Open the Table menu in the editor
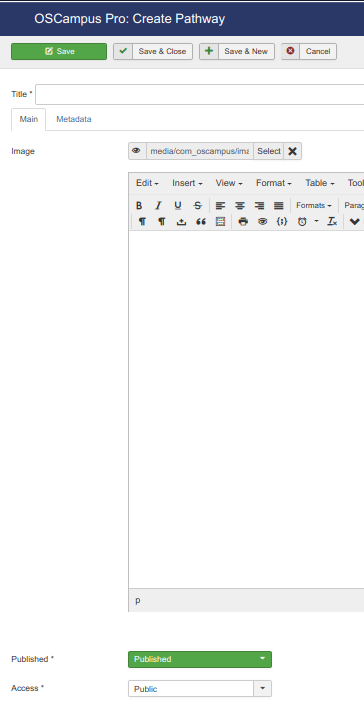 (x=320, y=183)
